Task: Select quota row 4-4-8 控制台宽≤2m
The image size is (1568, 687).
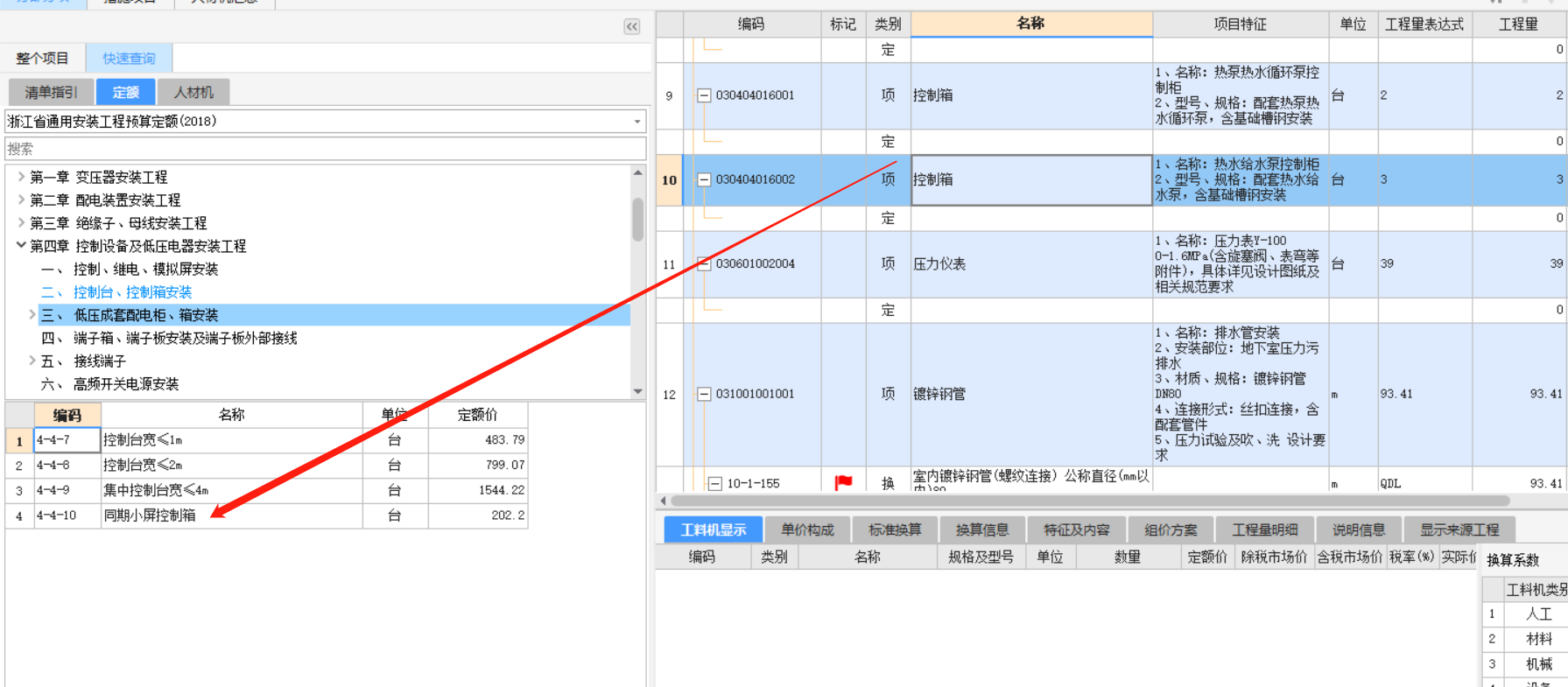Action: [x=266, y=465]
